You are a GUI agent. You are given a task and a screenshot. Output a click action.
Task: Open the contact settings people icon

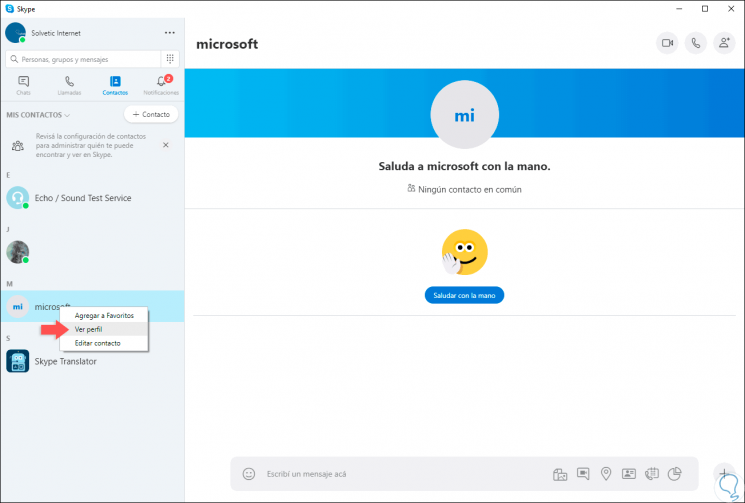(x=18, y=145)
